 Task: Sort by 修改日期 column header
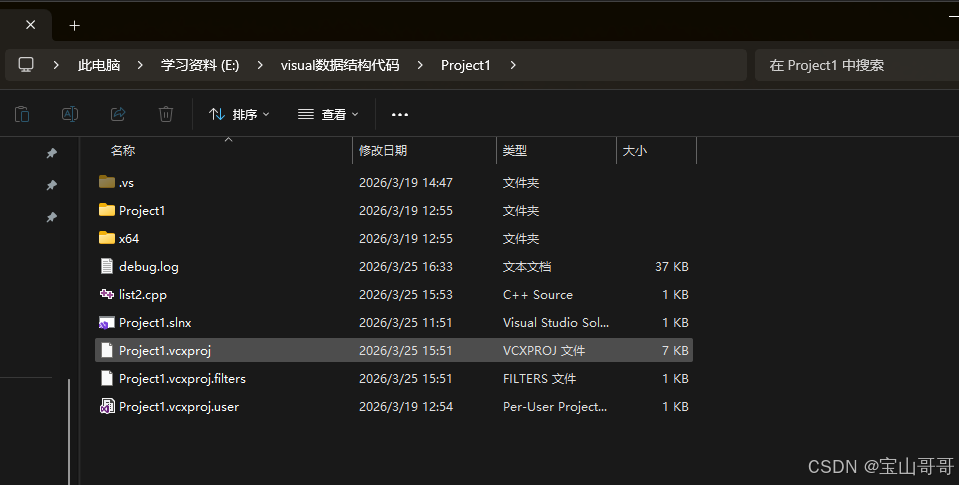click(x=383, y=150)
